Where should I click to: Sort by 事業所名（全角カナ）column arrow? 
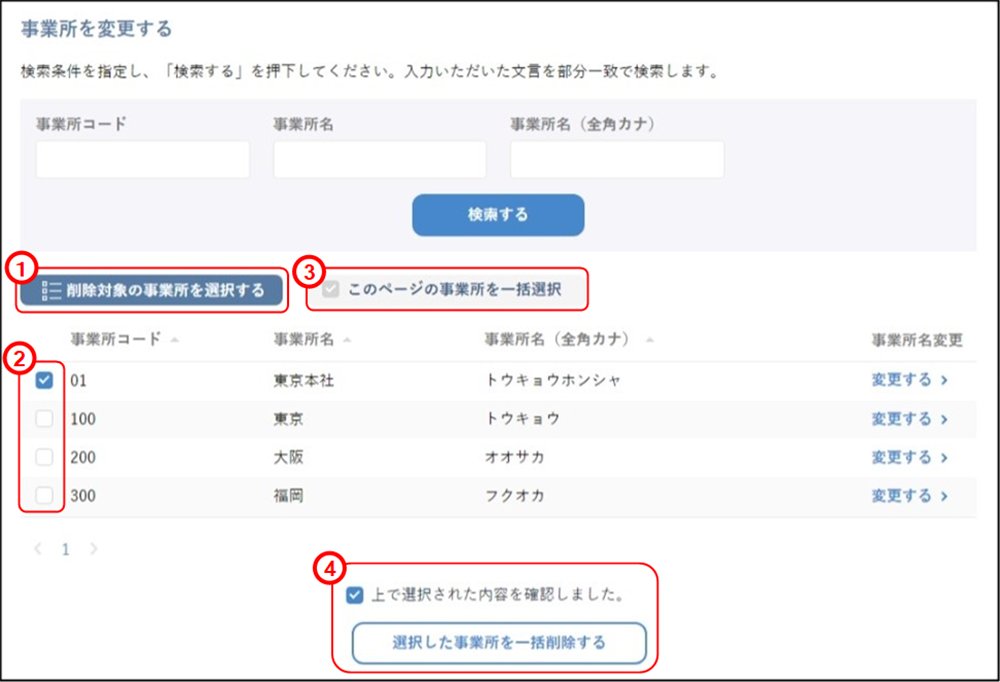[x=650, y=340]
